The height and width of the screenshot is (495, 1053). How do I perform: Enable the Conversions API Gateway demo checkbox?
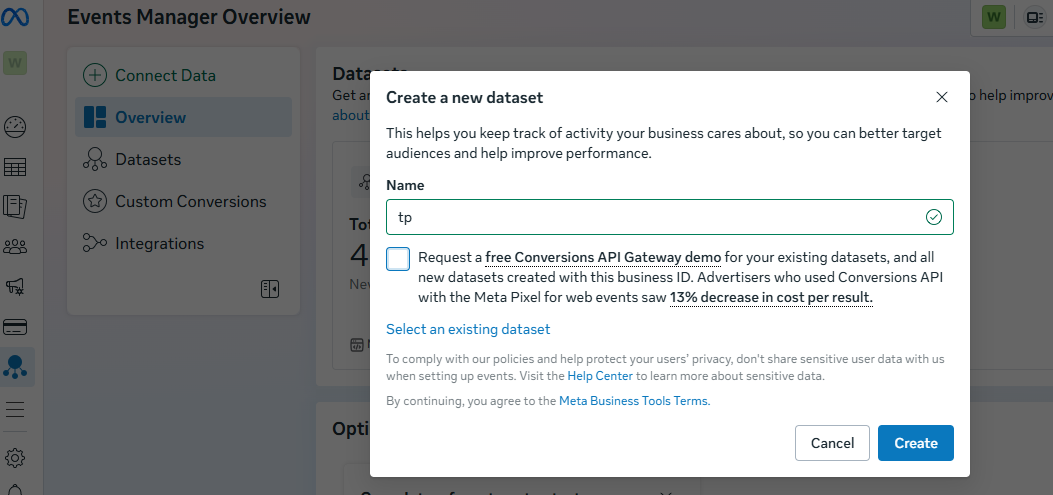tap(398, 259)
